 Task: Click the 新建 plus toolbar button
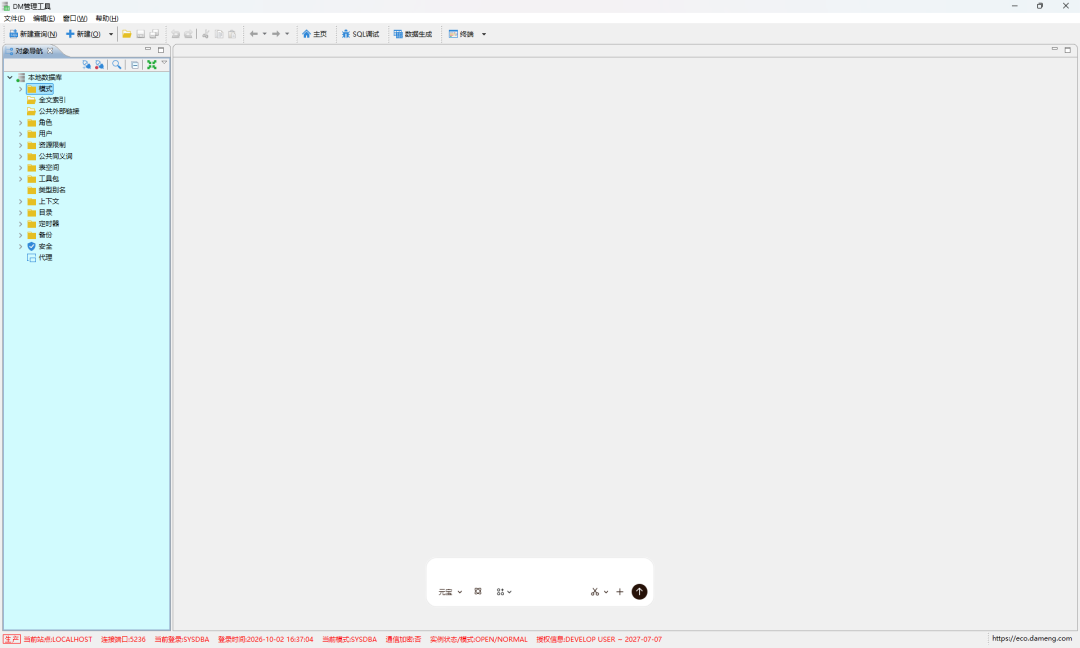[83, 34]
